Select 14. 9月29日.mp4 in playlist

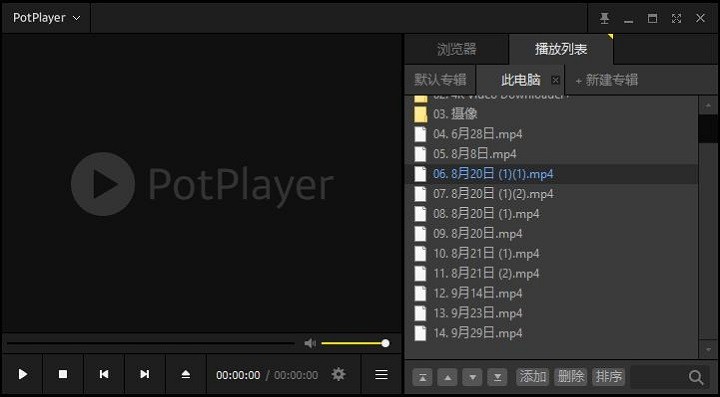(x=551, y=333)
